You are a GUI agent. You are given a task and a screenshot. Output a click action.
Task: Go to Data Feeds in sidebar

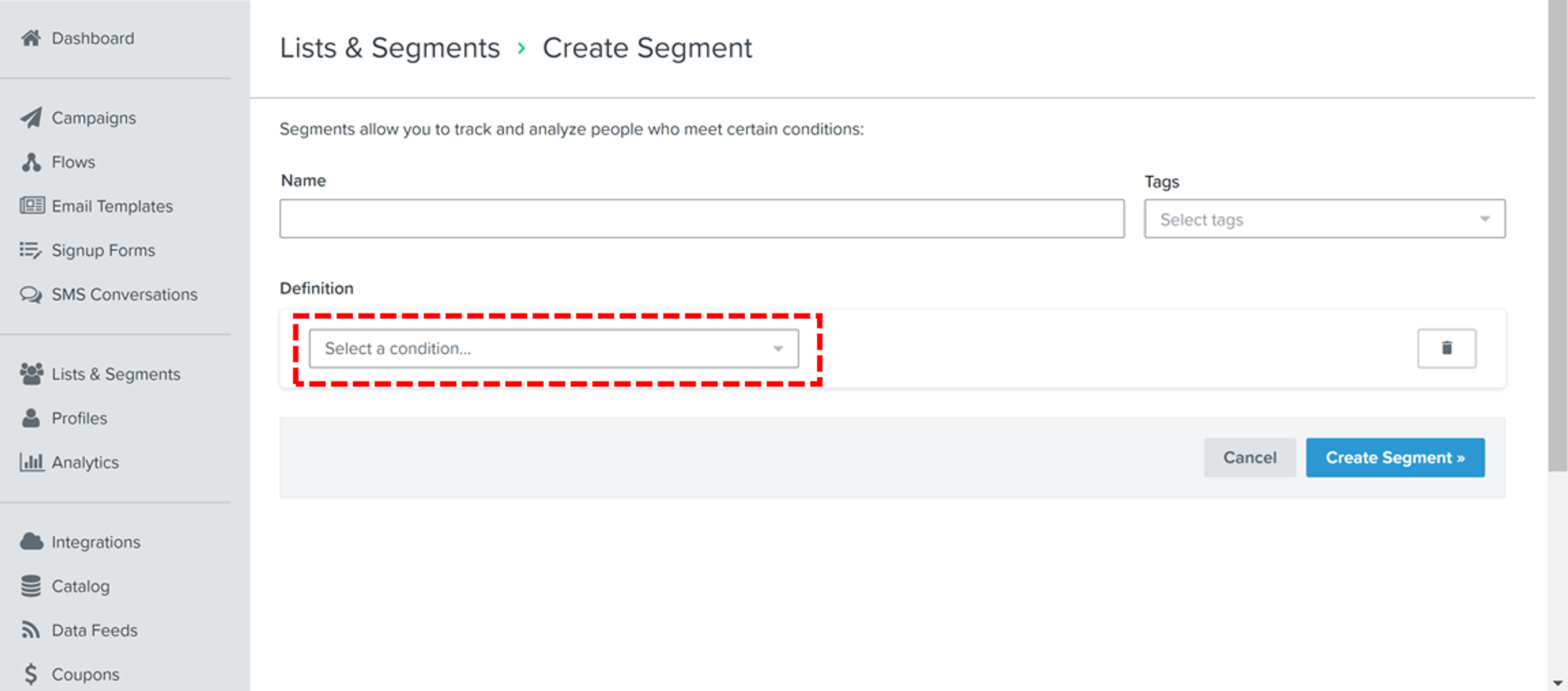94,631
